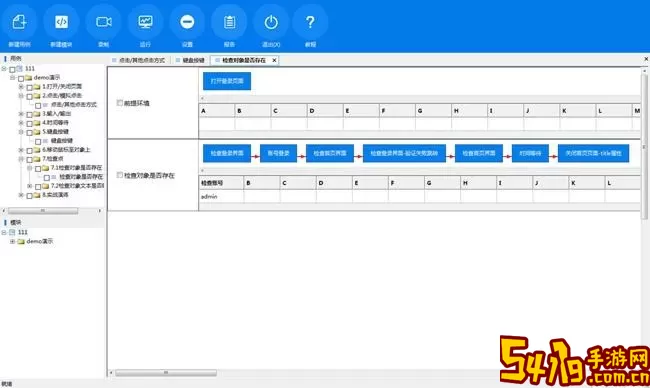Open Settings (设置) via the minus-circle icon
The image size is (650, 388).
pyautogui.click(x=187, y=22)
